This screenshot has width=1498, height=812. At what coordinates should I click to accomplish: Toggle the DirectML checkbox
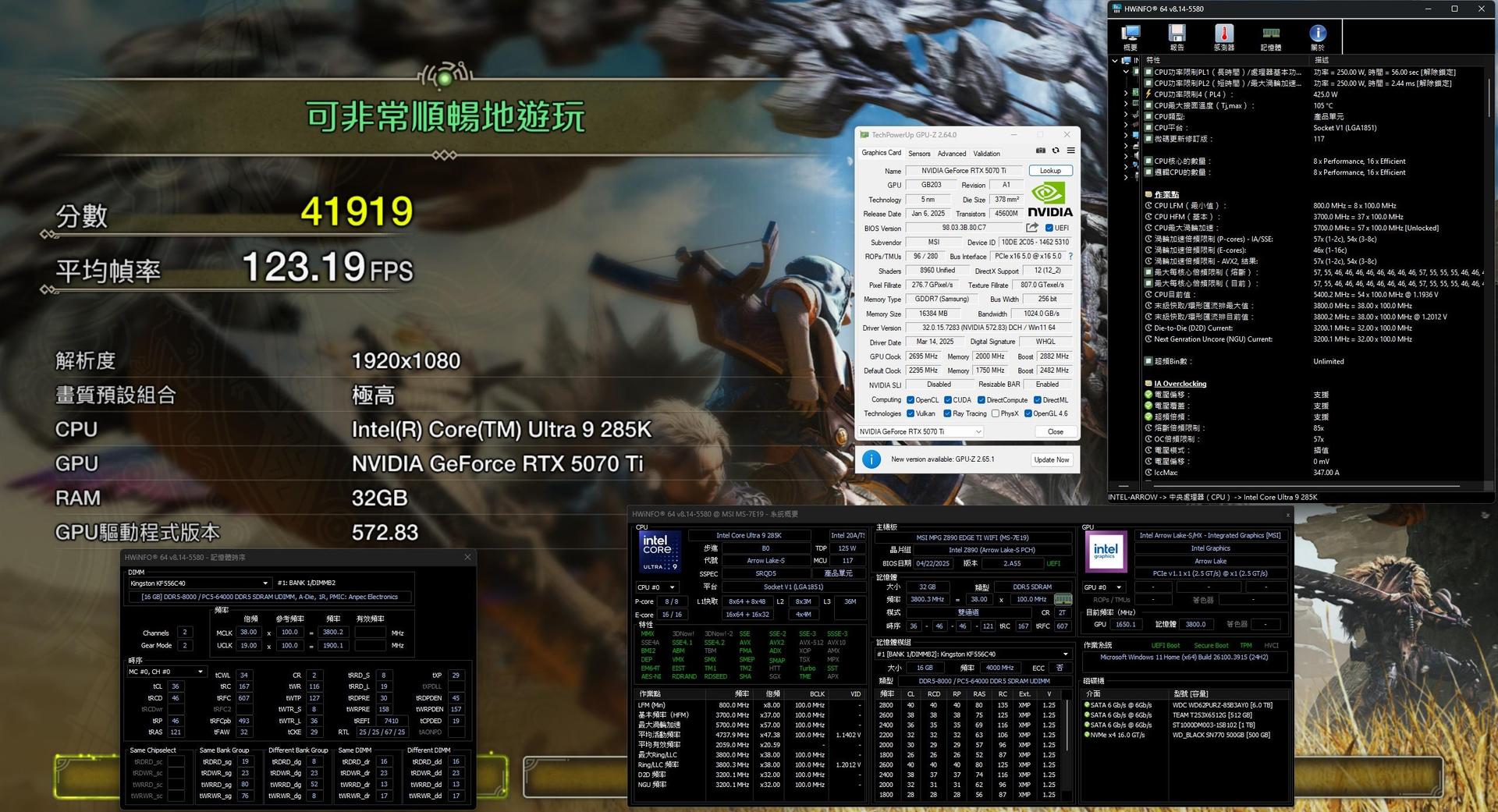click(x=1037, y=400)
